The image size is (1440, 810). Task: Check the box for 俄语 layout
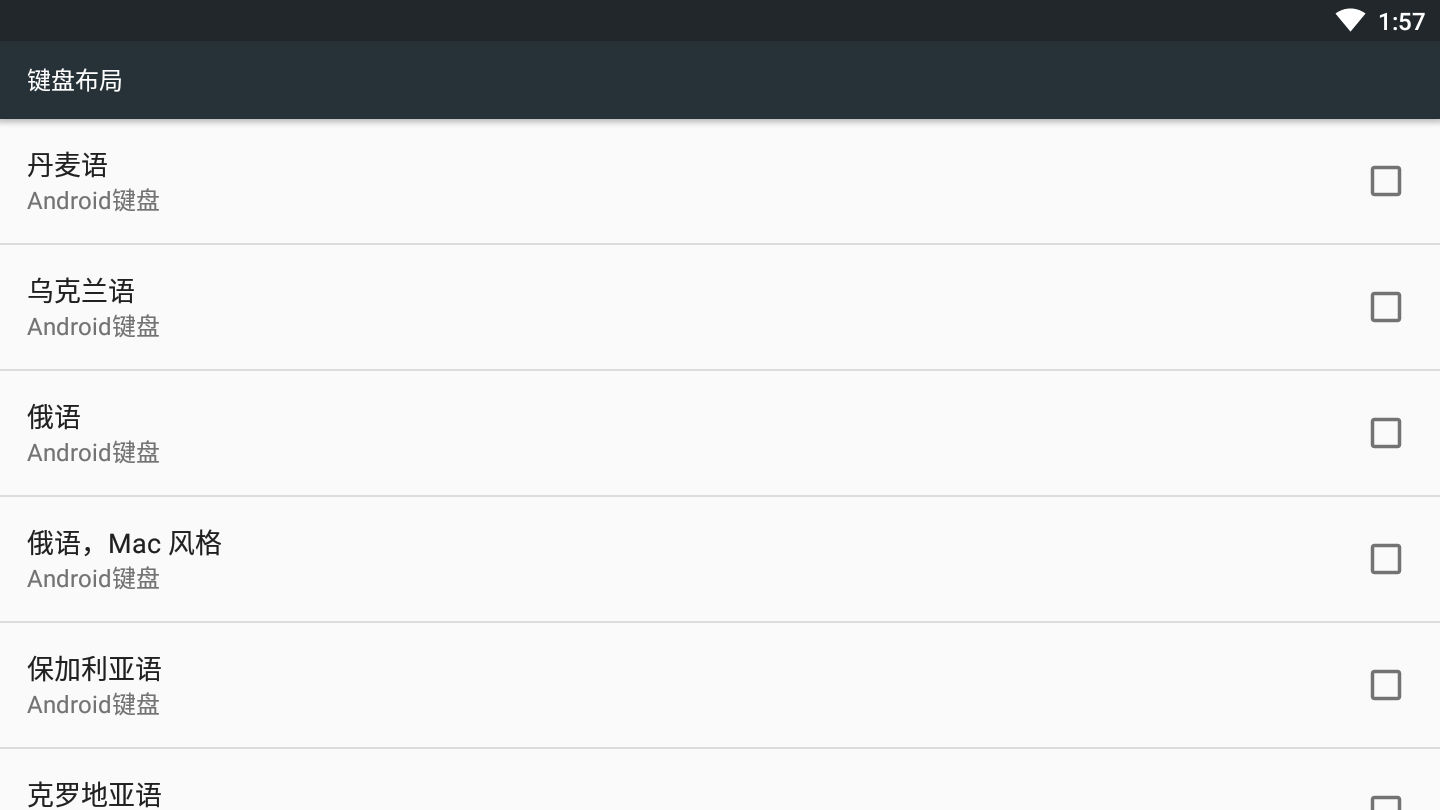(x=1385, y=433)
